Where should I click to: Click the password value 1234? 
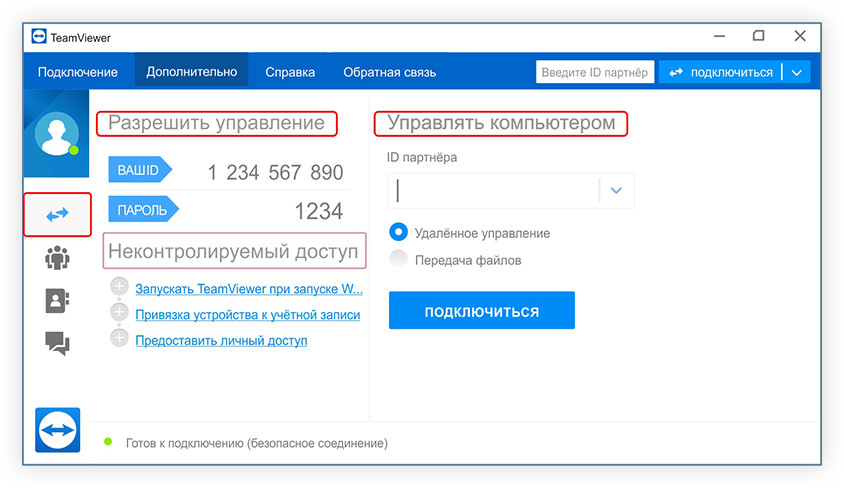pos(319,211)
